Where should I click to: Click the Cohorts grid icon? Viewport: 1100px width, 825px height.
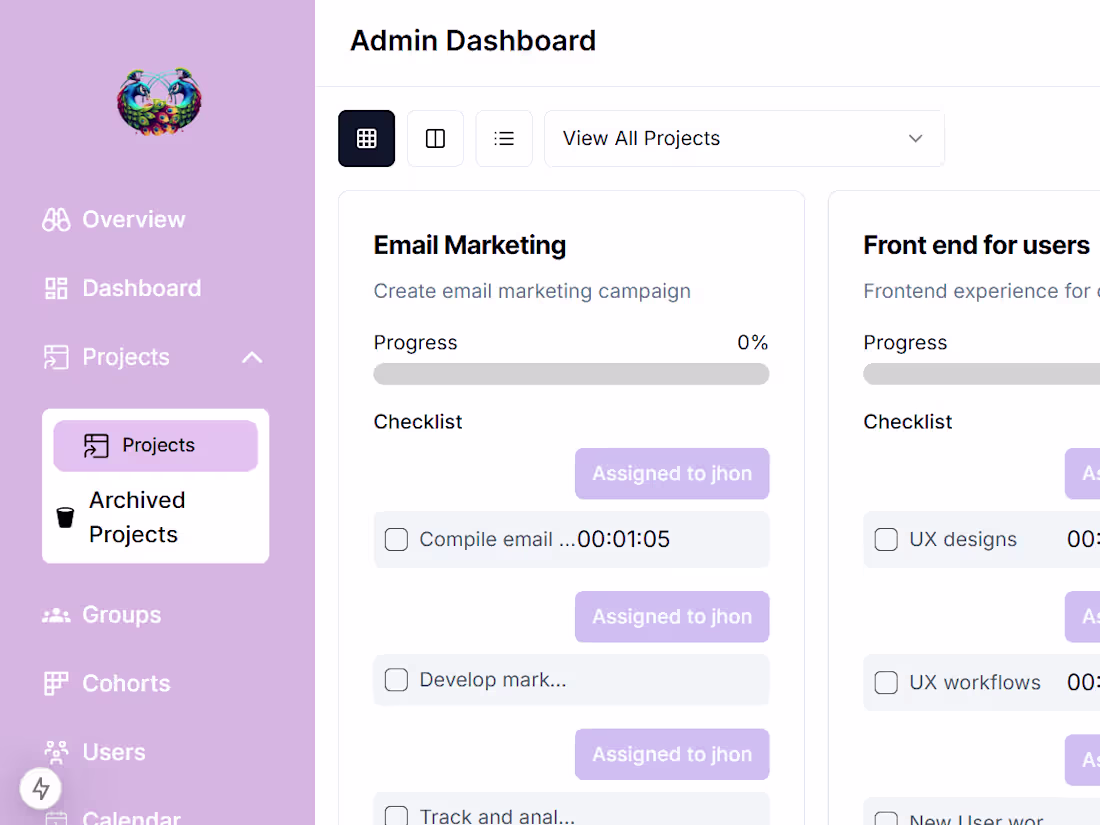(x=56, y=683)
